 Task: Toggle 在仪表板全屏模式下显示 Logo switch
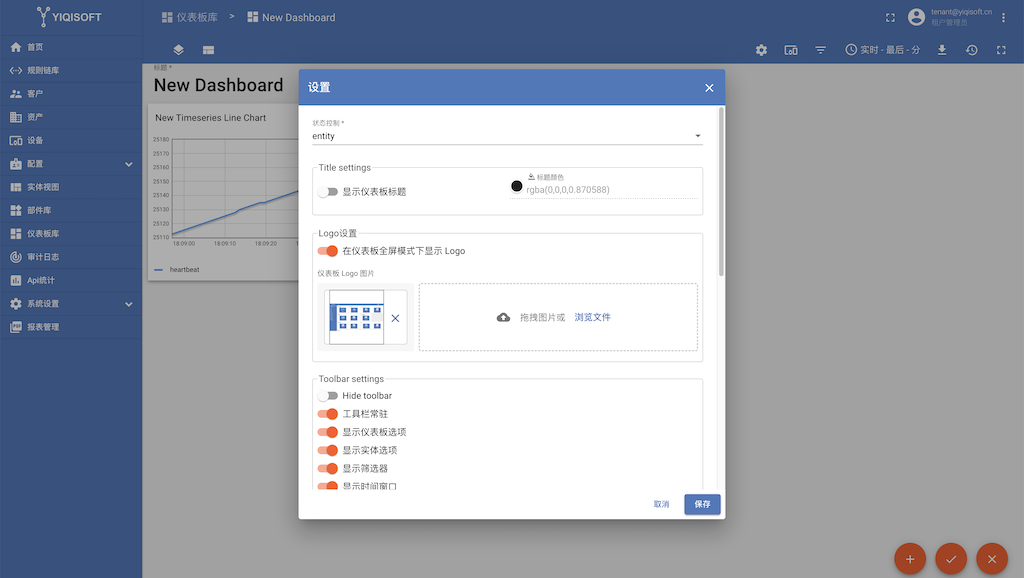tap(327, 251)
